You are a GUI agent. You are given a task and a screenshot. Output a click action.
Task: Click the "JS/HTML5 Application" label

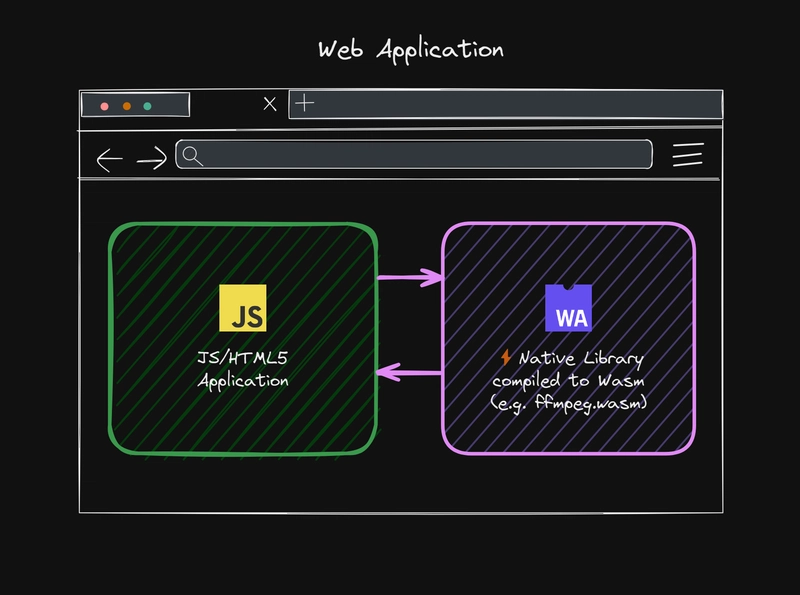click(243, 369)
